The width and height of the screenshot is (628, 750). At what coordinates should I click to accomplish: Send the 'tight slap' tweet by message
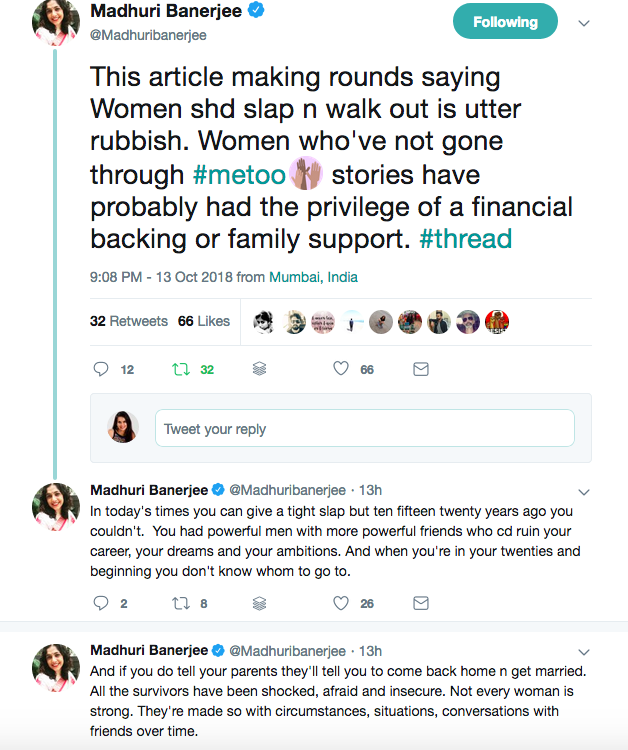pyautogui.click(x=421, y=603)
